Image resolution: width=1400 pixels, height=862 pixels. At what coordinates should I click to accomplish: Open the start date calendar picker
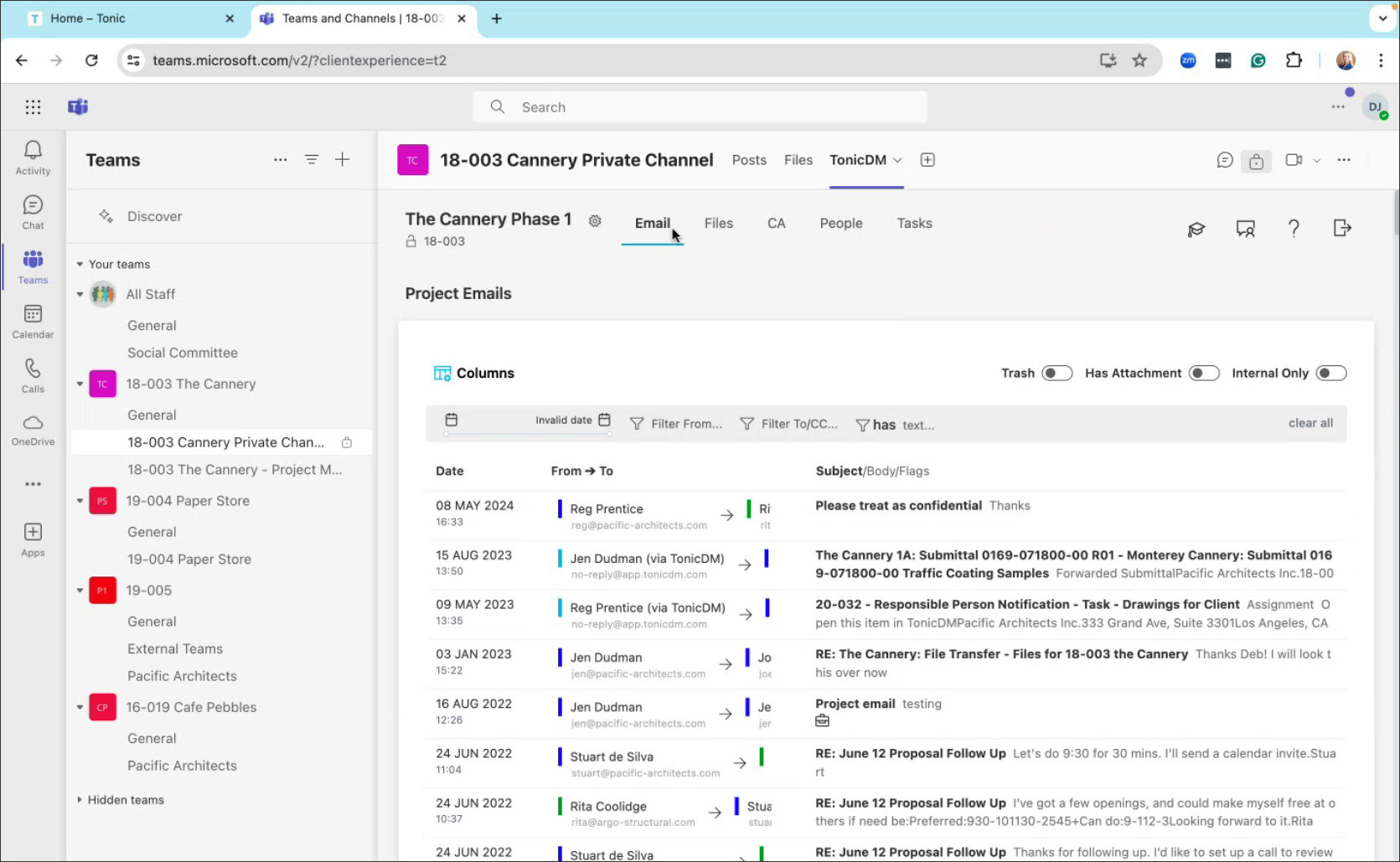[452, 420]
